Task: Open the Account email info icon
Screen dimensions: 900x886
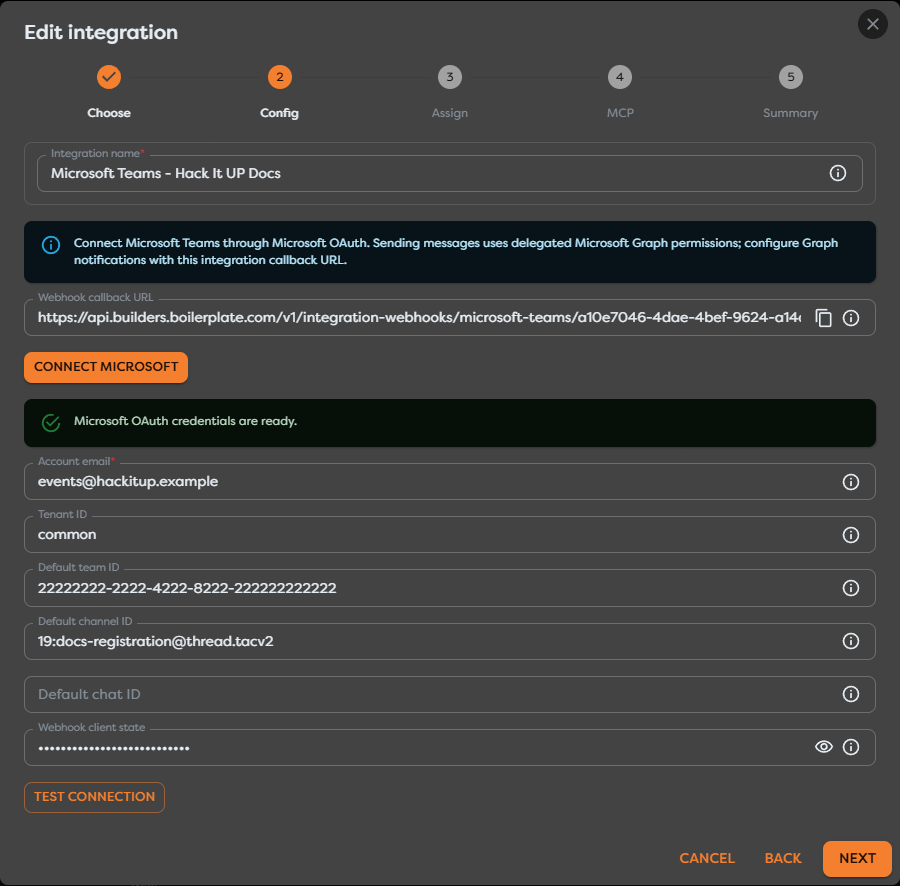Action: (851, 482)
